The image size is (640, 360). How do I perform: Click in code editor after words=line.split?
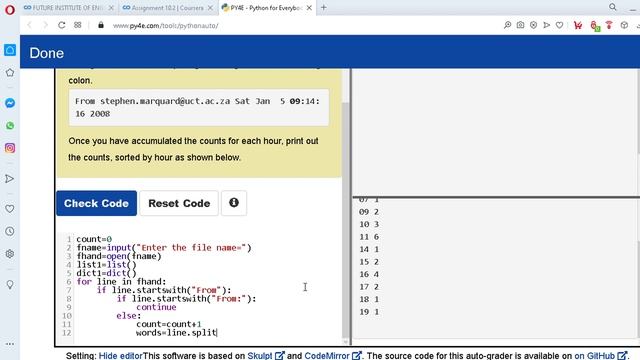(218, 333)
